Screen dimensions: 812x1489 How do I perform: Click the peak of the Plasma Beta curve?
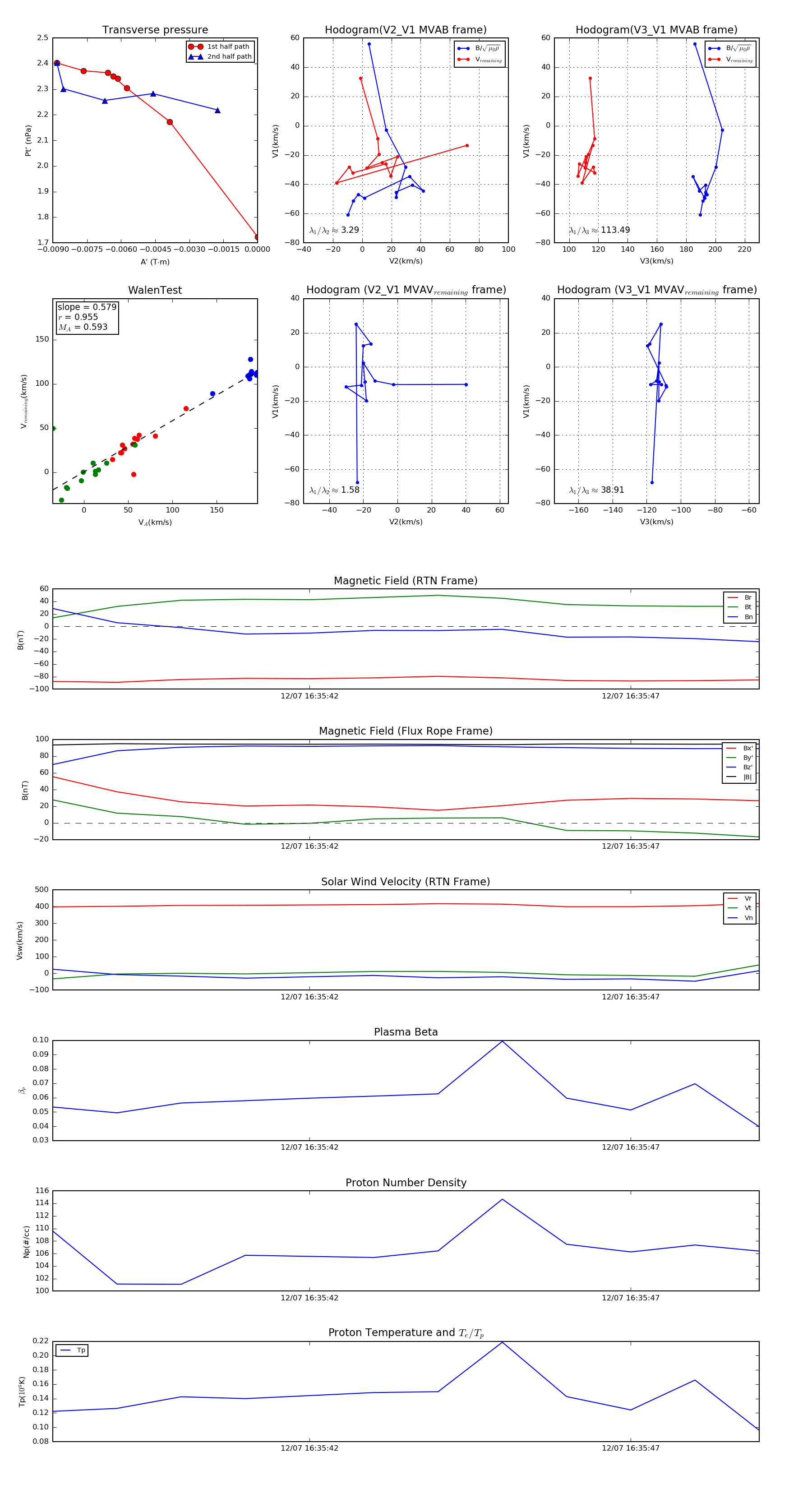[502, 1041]
